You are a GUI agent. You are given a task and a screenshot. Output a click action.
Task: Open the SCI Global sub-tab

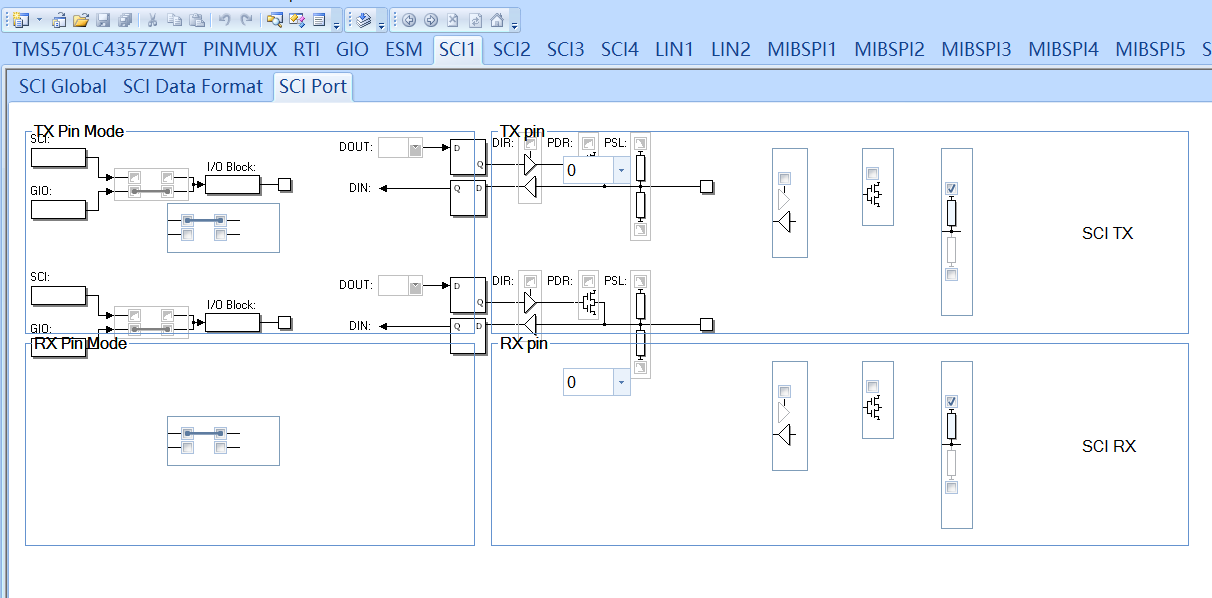(62, 87)
